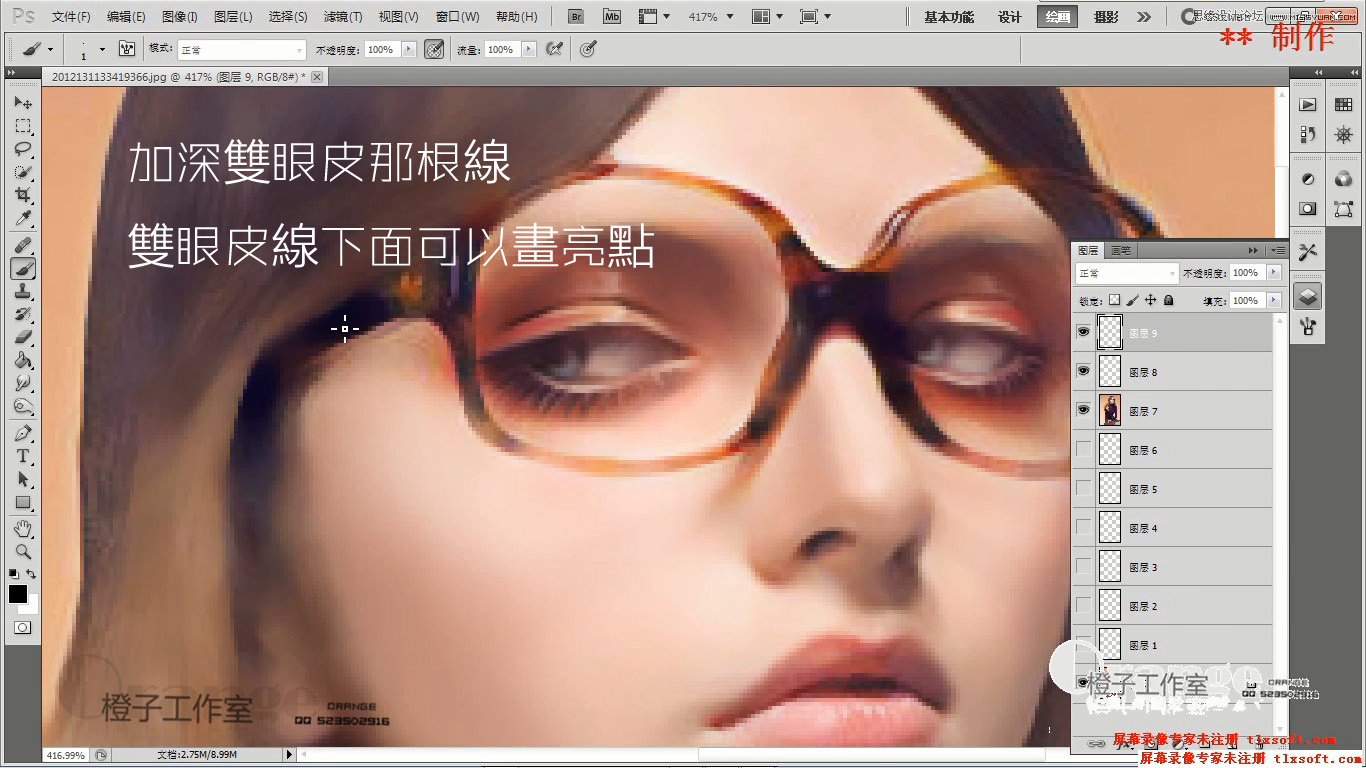Screen dimensions: 1366x768
Task: Open the 滤镜(T) menu
Action: pos(343,17)
